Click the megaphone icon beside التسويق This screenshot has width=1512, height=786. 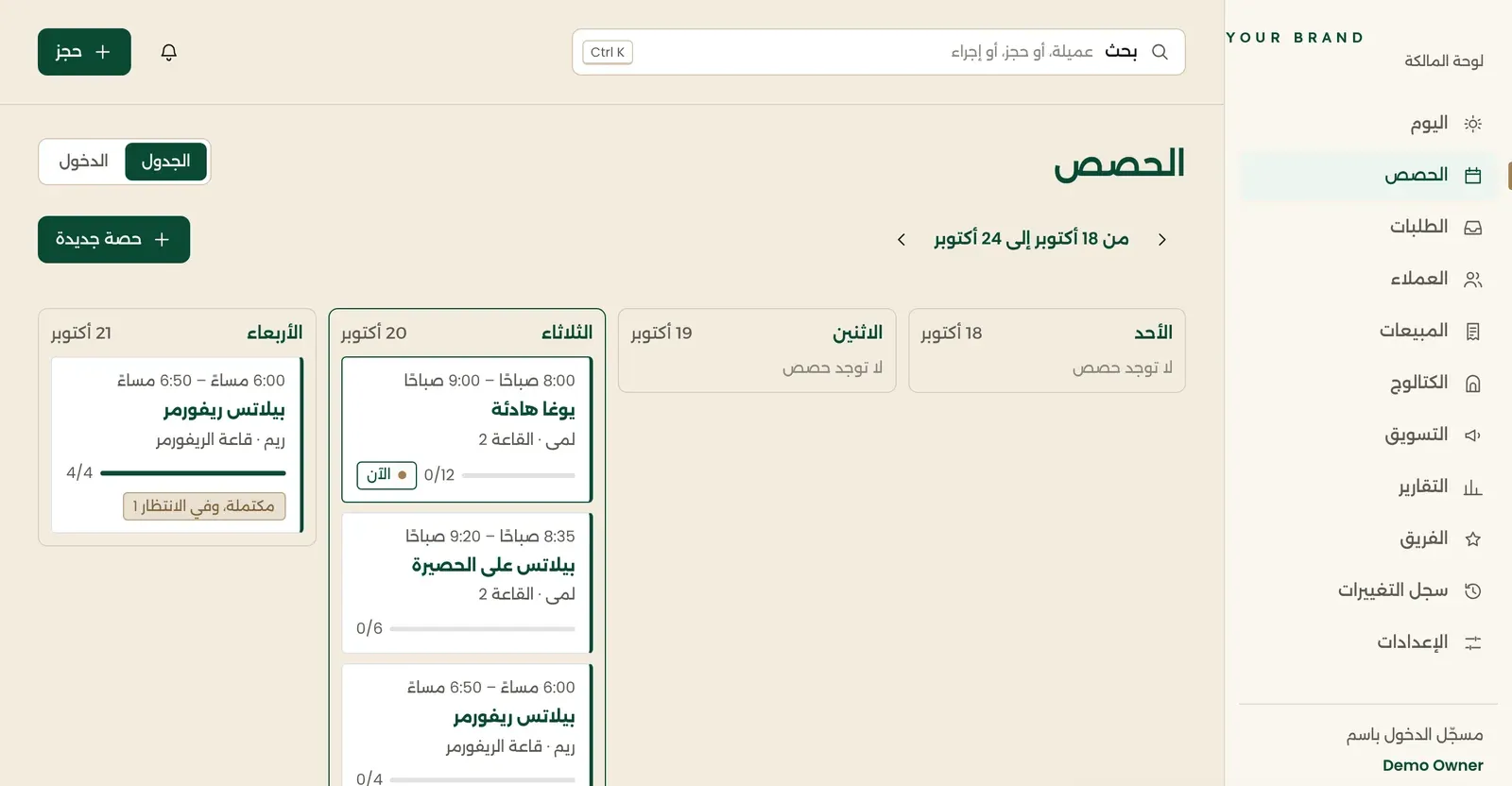click(1472, 436)
